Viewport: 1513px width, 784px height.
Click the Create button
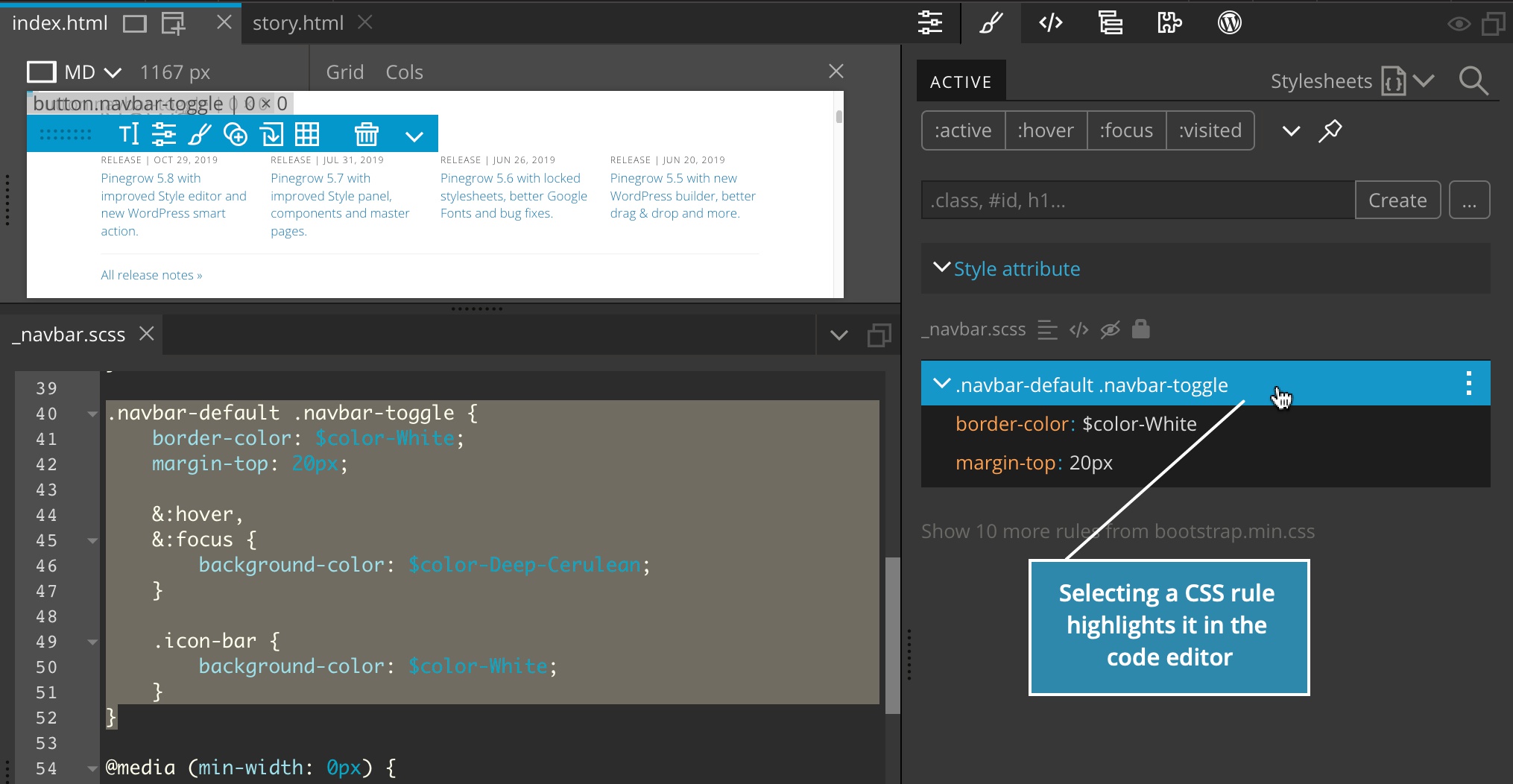(x=1397, y=200)
